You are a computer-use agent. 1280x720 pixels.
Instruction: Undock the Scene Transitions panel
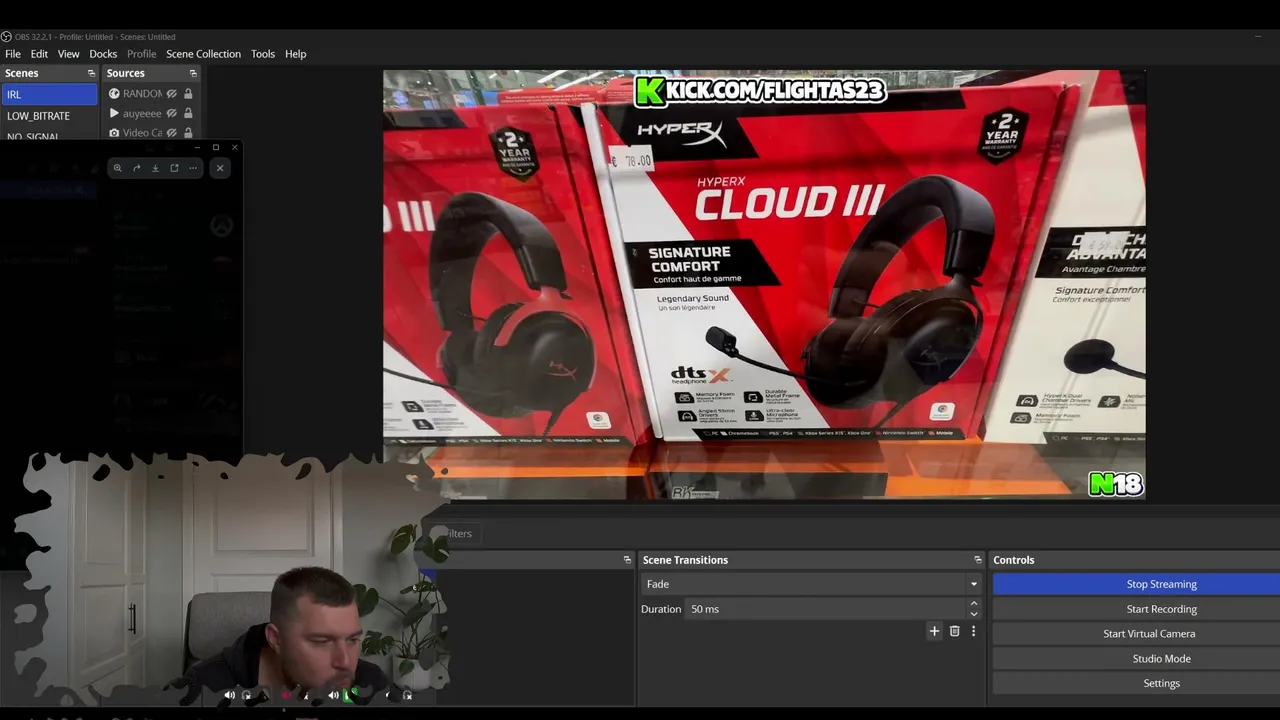pos(978,560)
